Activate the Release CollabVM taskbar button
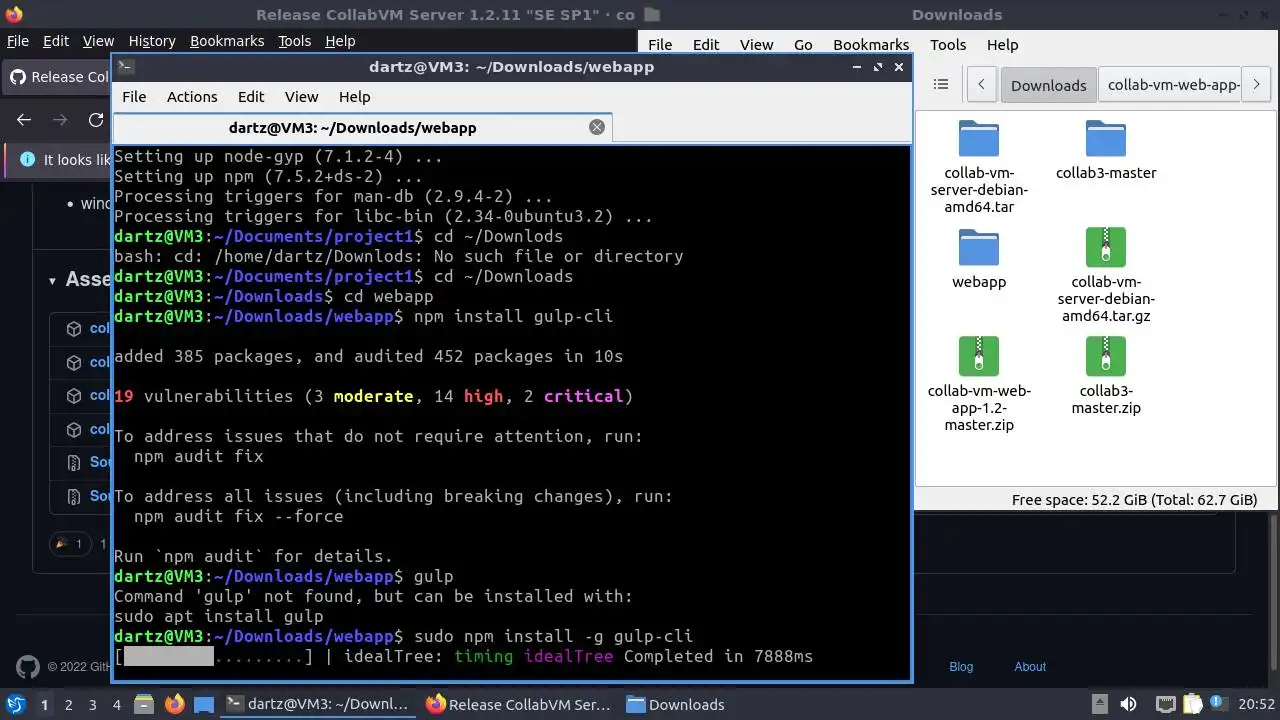Viewport: 1280px width, 720px height. point(519,704)
